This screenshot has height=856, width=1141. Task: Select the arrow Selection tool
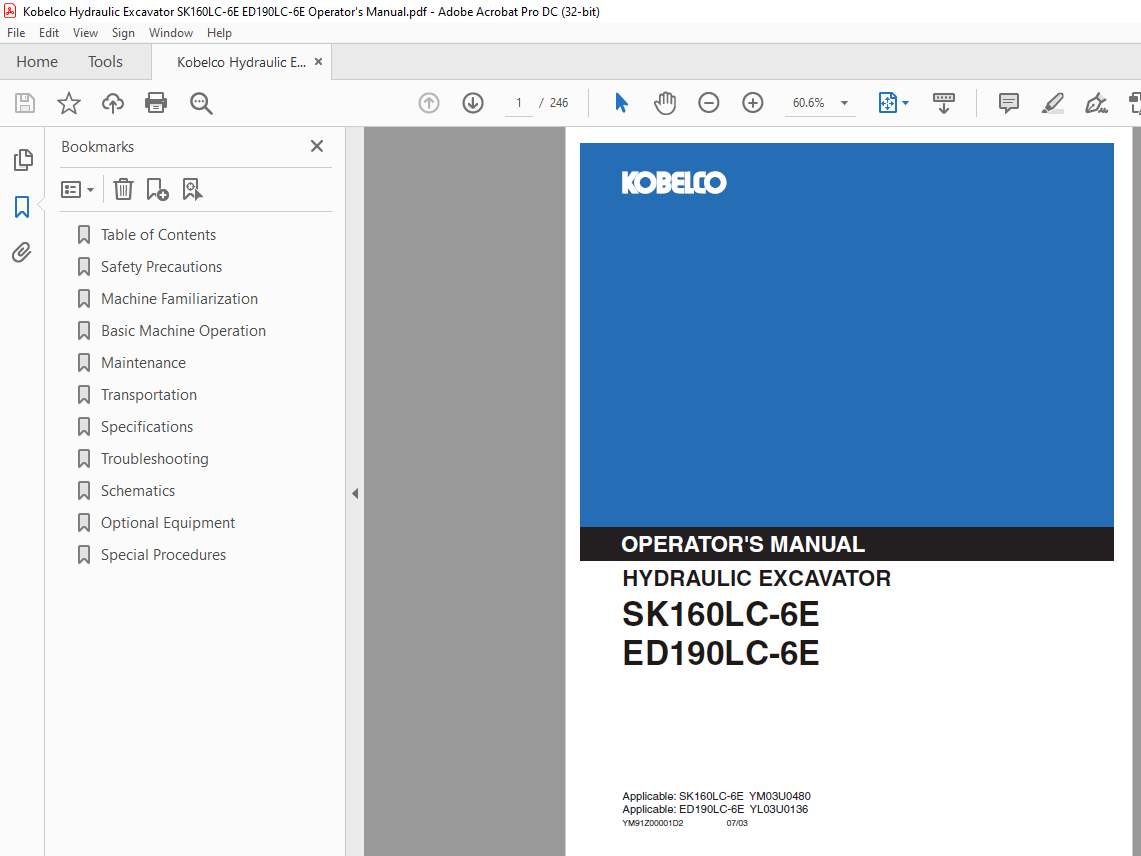(621, 103)
